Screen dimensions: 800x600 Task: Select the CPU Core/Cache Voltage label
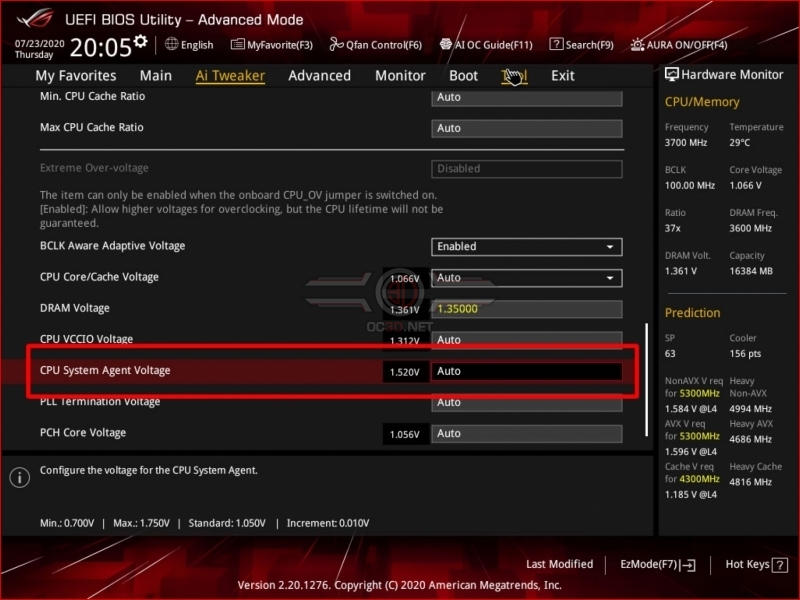click(99, 277)
